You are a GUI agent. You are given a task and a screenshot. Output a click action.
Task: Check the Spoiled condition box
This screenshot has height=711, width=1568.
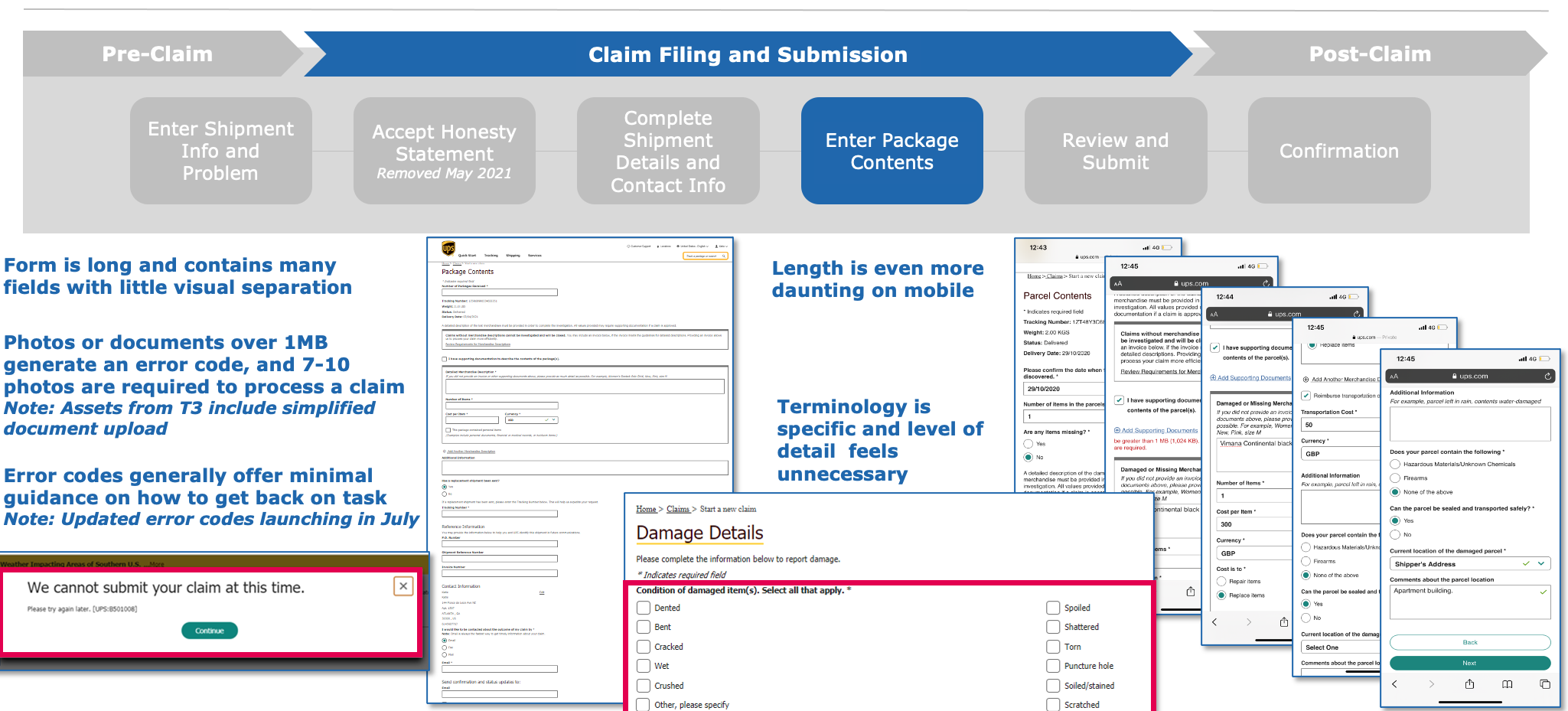pyautogui.click(x=1053, y=608)
